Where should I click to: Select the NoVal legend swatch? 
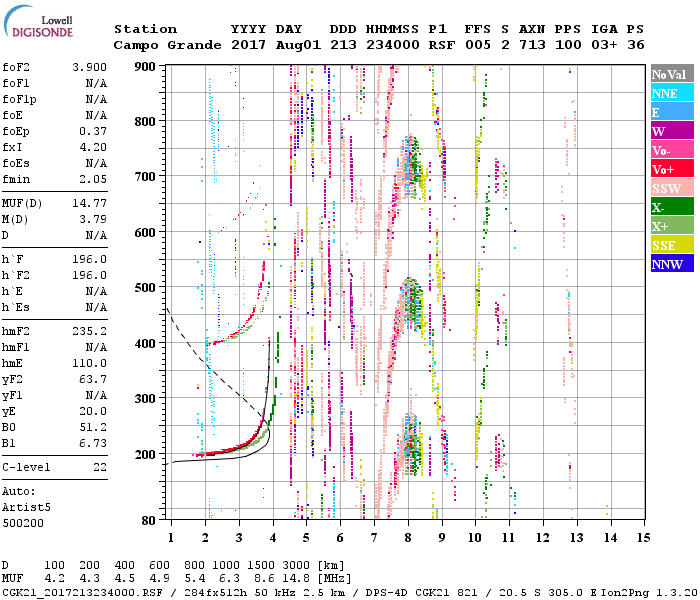click(672, 74)
